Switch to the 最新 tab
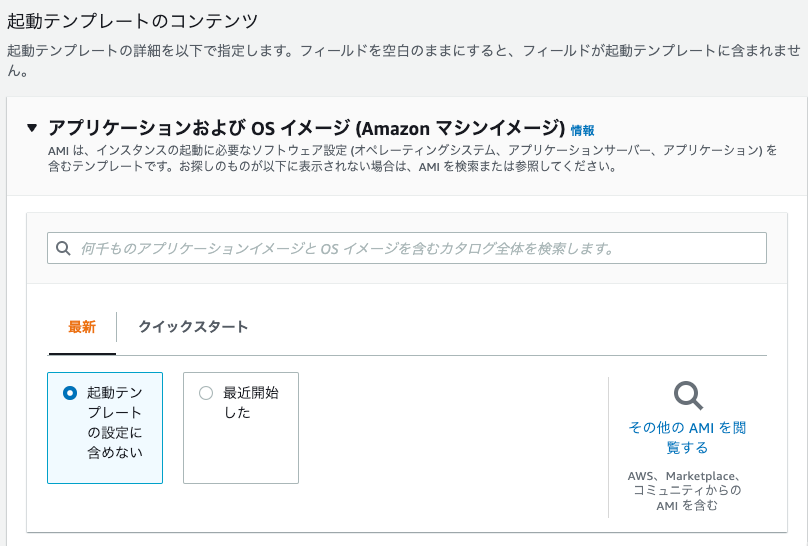The height and width of the screenshot is (546, 808). point(82,327)
